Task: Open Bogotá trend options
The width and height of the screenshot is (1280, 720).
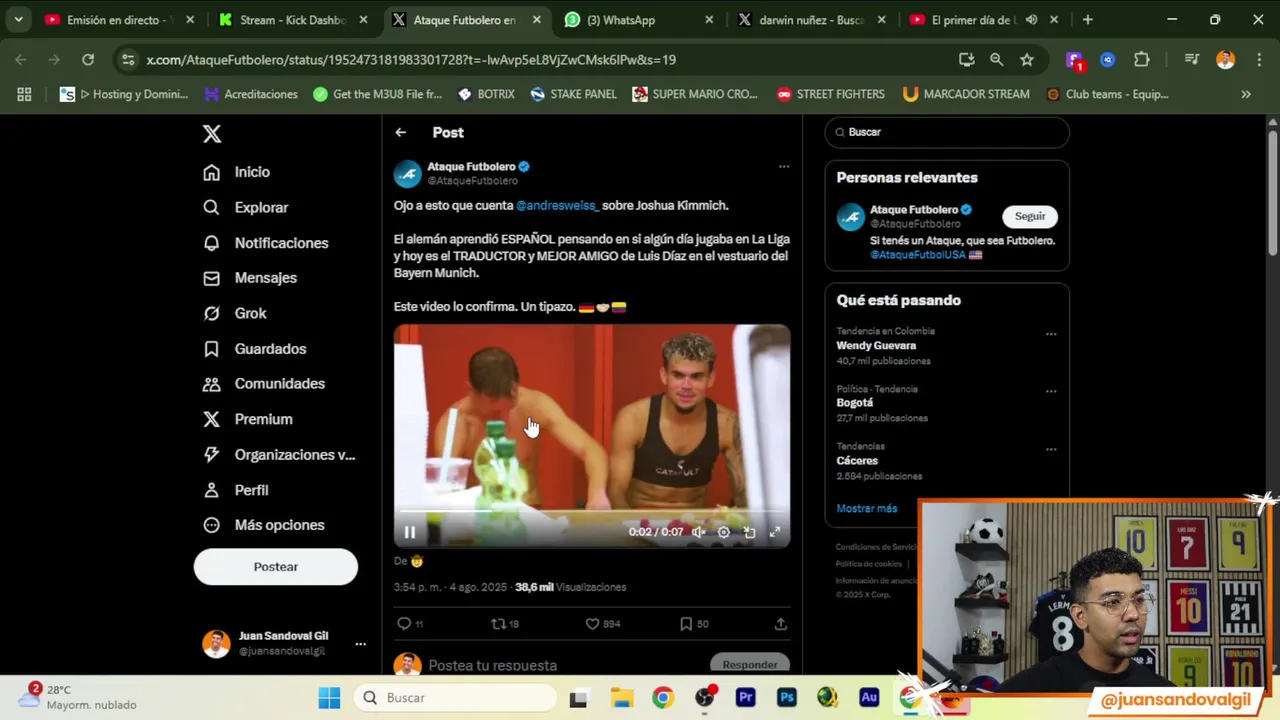Action: [1051, 391]
